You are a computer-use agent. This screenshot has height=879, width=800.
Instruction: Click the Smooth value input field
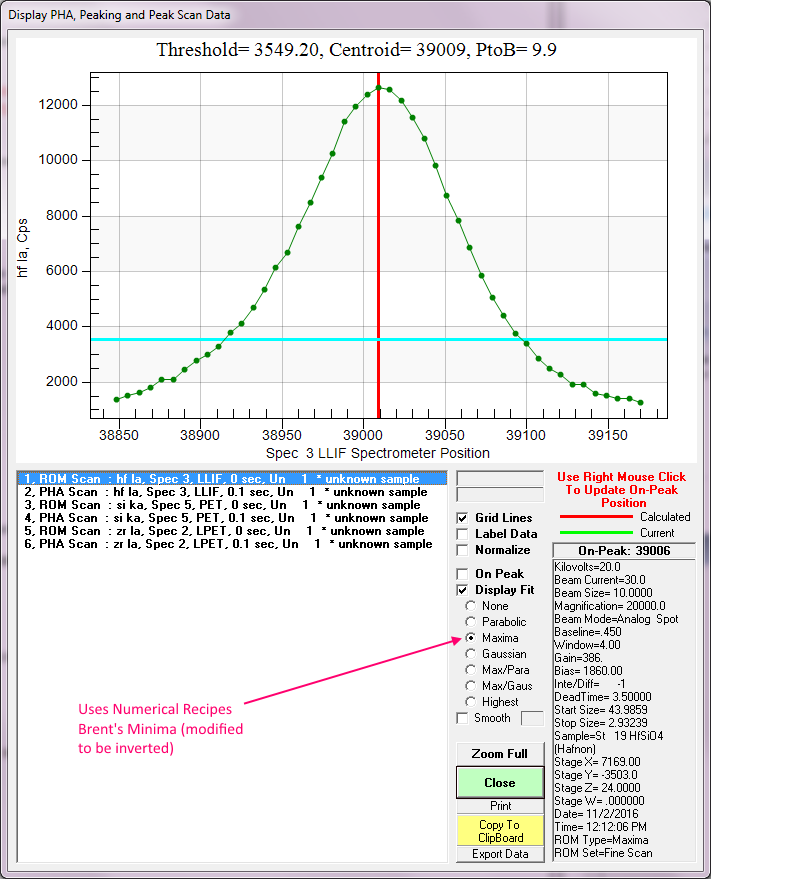pyautogui.click(x=533, y=718)
